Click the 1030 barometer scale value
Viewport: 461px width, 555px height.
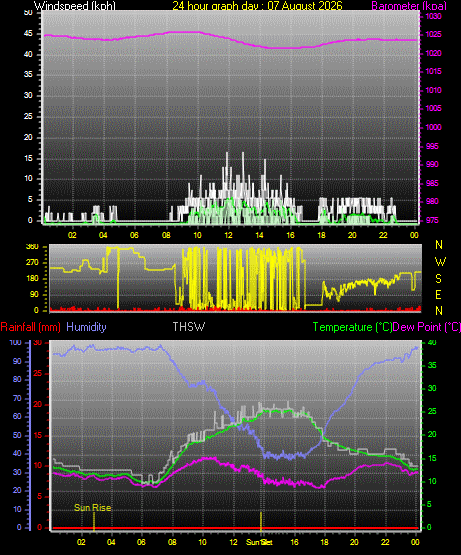[x=433, y=16]
